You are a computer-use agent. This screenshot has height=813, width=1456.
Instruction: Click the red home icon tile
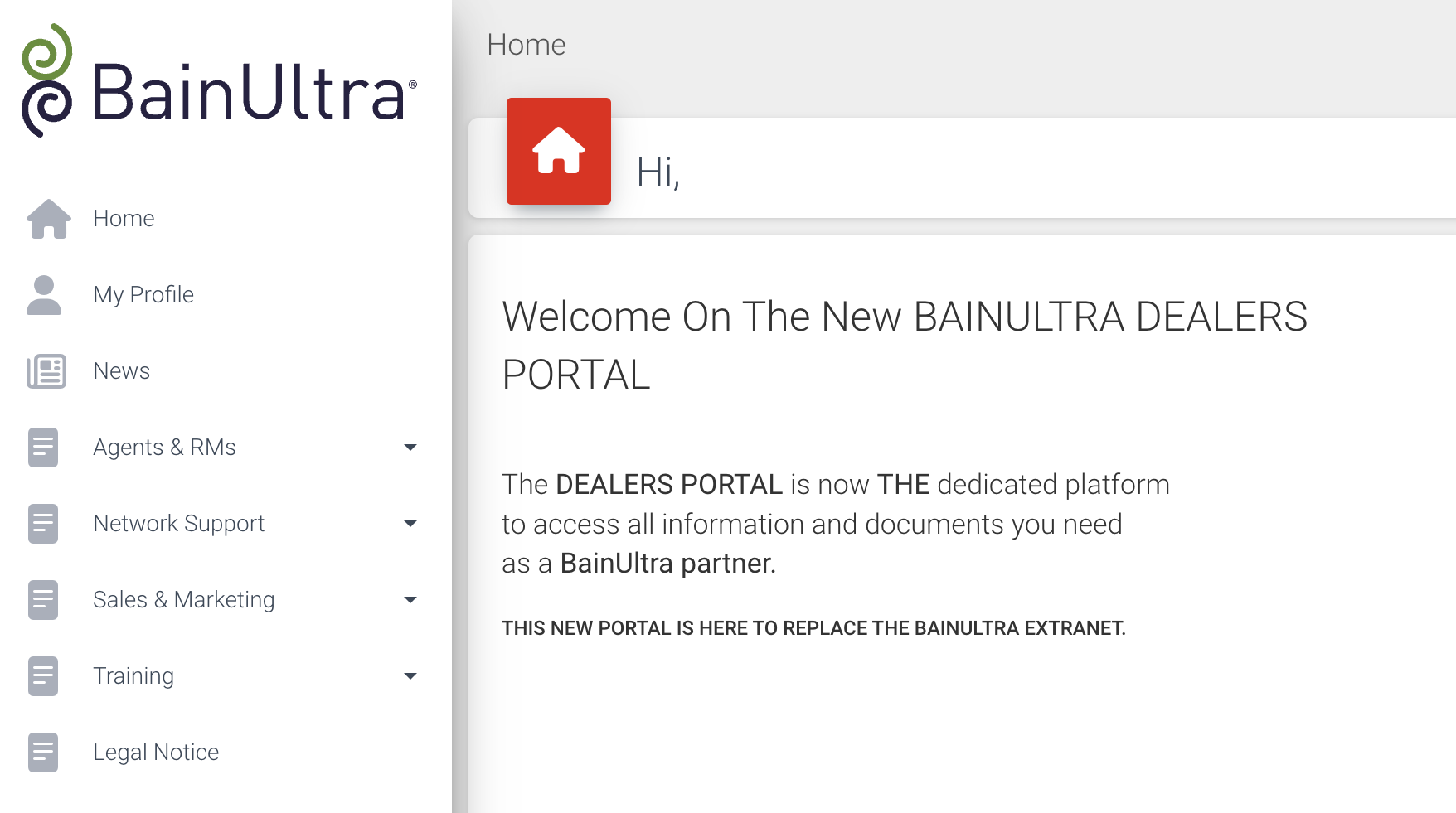558,151
